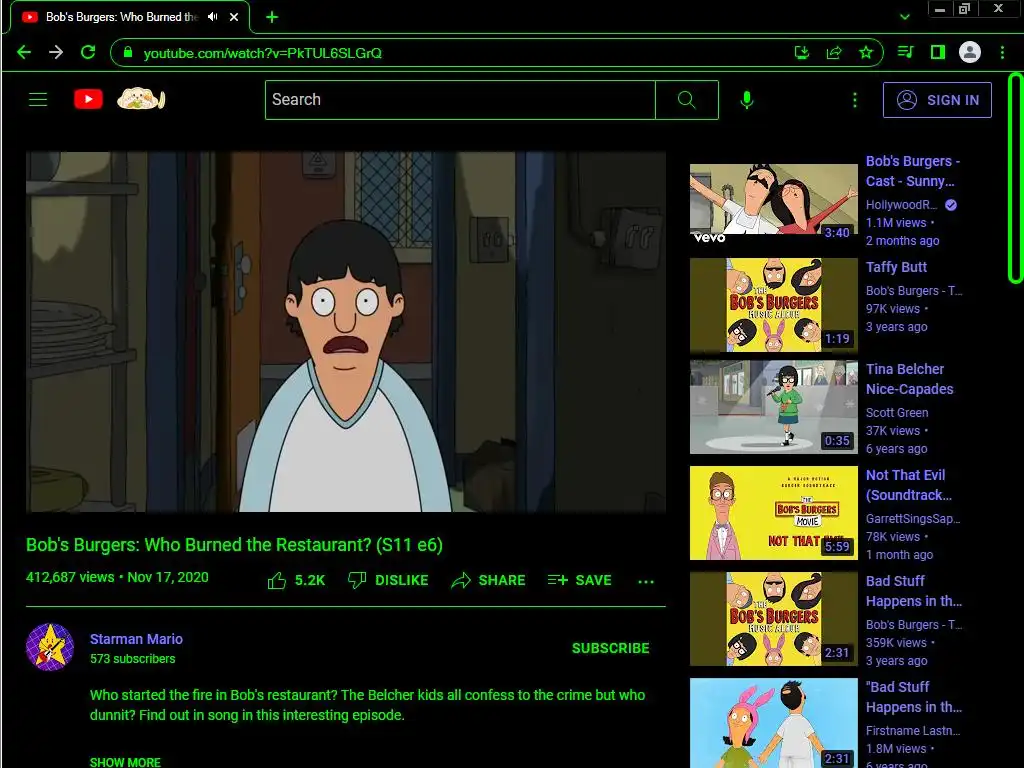Click the Firstname Lastn... channel name
The height and width of the screenshot is (768, 1024).
913,730
